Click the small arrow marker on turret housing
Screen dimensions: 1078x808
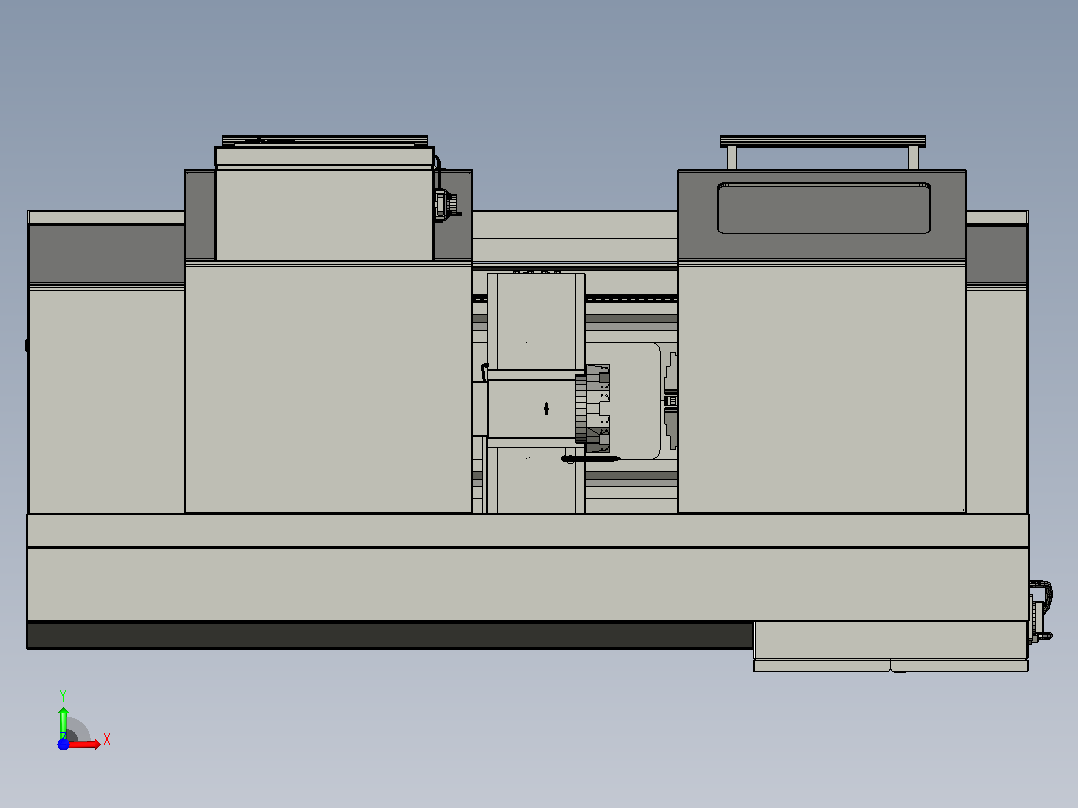coord(547,408)
